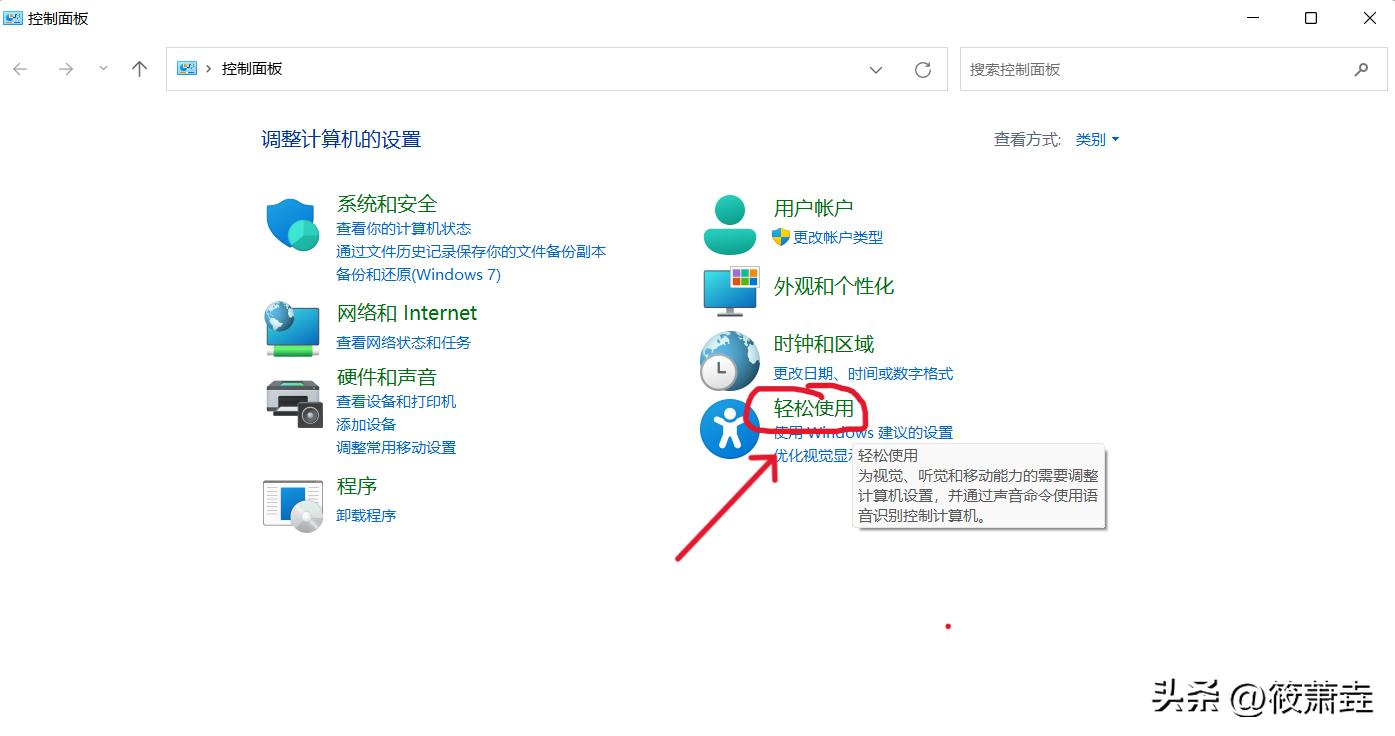Click the 轻松使用 accessibility icon

tap(729, 429)
